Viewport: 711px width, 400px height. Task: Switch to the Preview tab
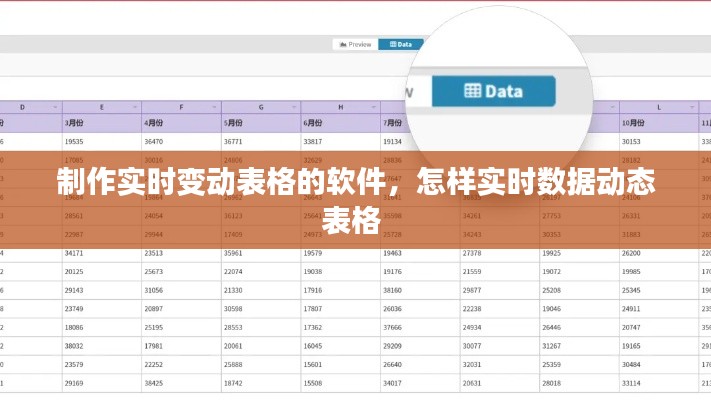point(356,44)
